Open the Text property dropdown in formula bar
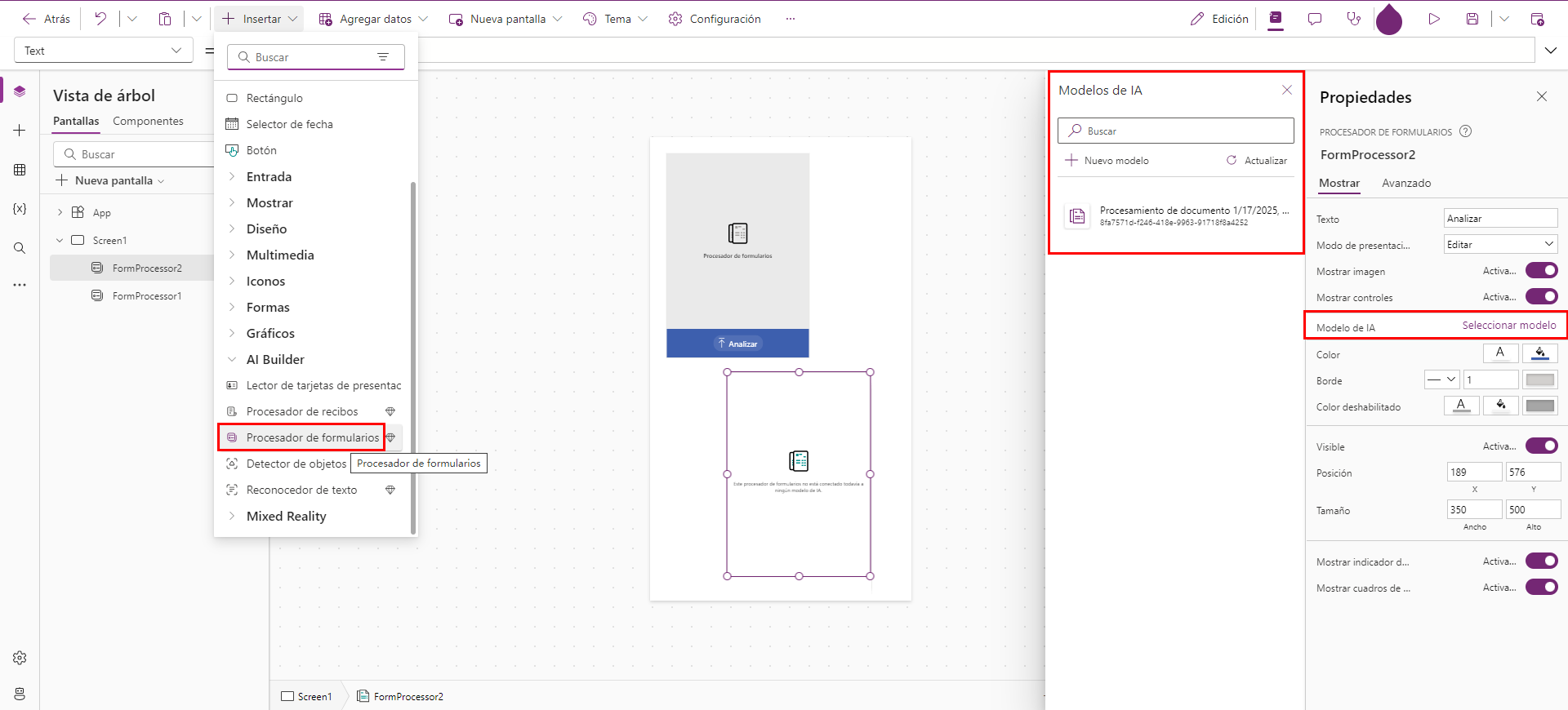Image resolution: width=1568 pixels, height=710 pixels. pyautogui.click(x=104, y=51)
